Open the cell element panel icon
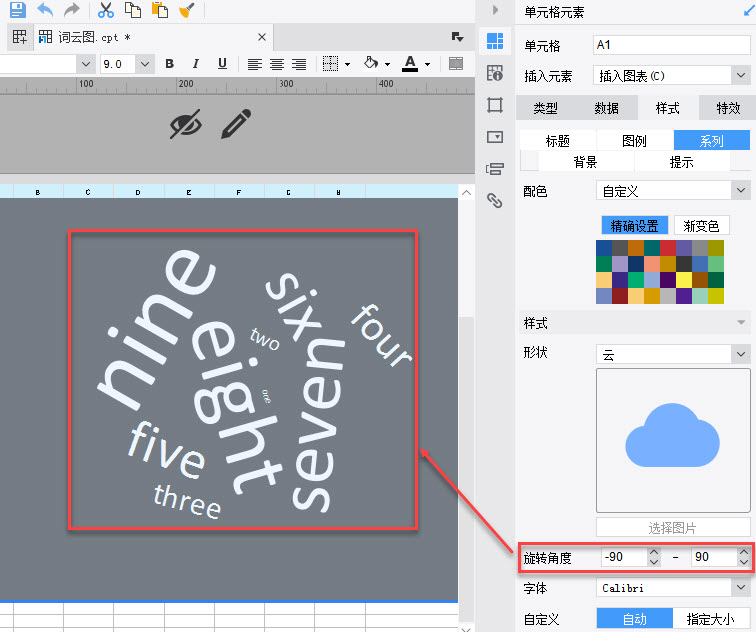This screenshot has height=632, width=756. click(495, 41)
